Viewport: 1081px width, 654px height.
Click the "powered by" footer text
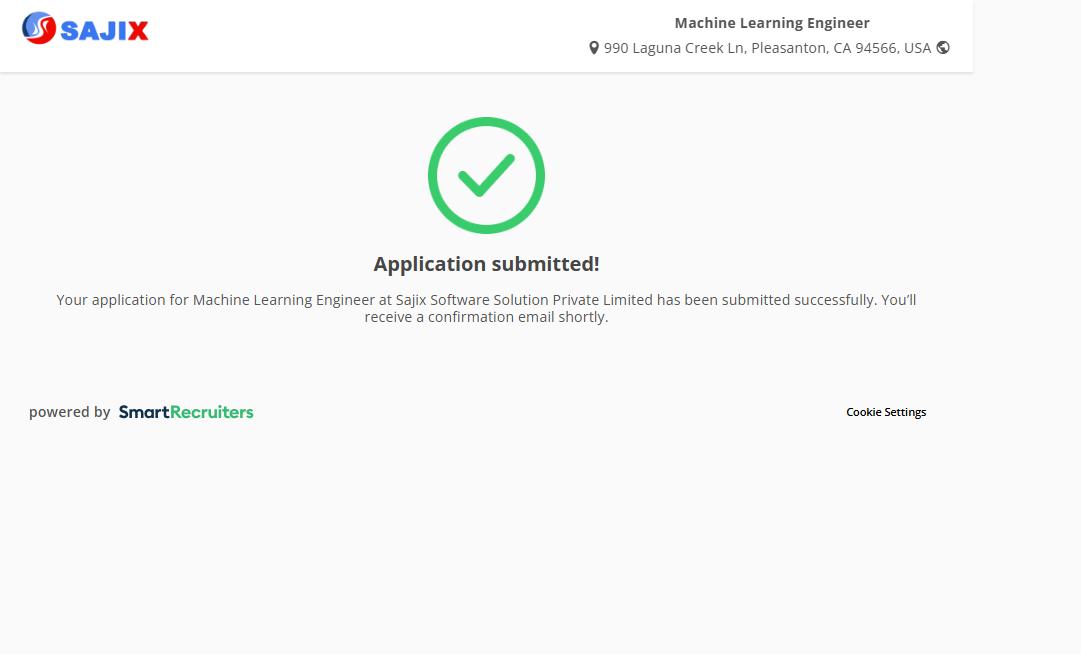click(x=69, y=412)
